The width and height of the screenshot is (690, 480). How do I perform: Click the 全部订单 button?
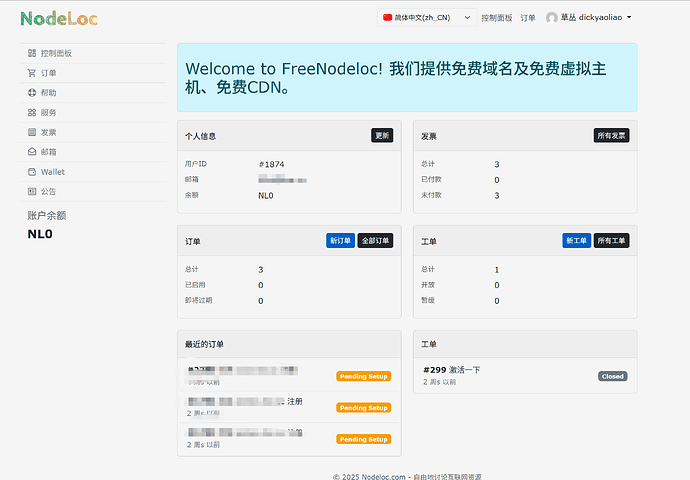tap(375, 241)
